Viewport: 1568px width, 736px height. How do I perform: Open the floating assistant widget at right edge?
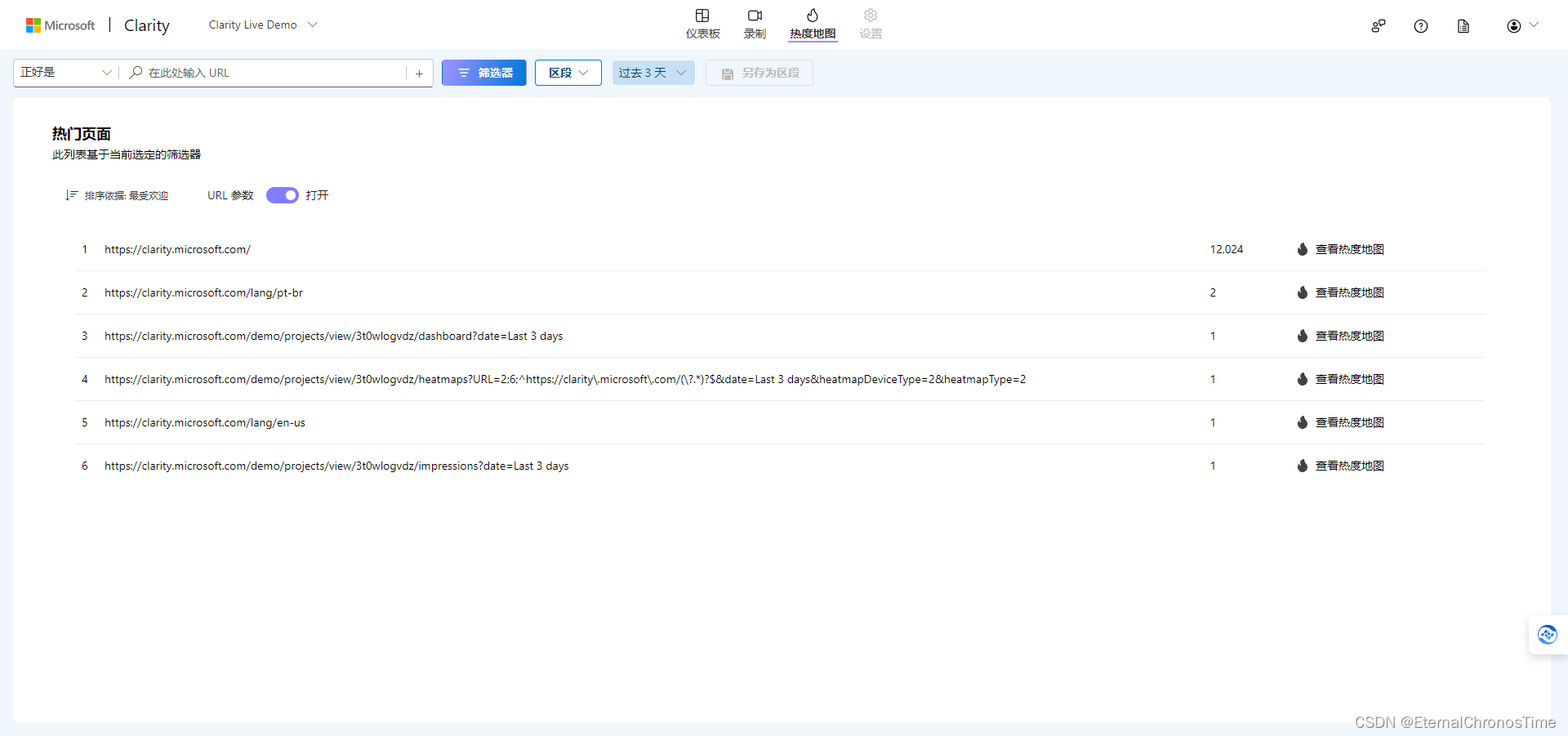point(1548,635)
